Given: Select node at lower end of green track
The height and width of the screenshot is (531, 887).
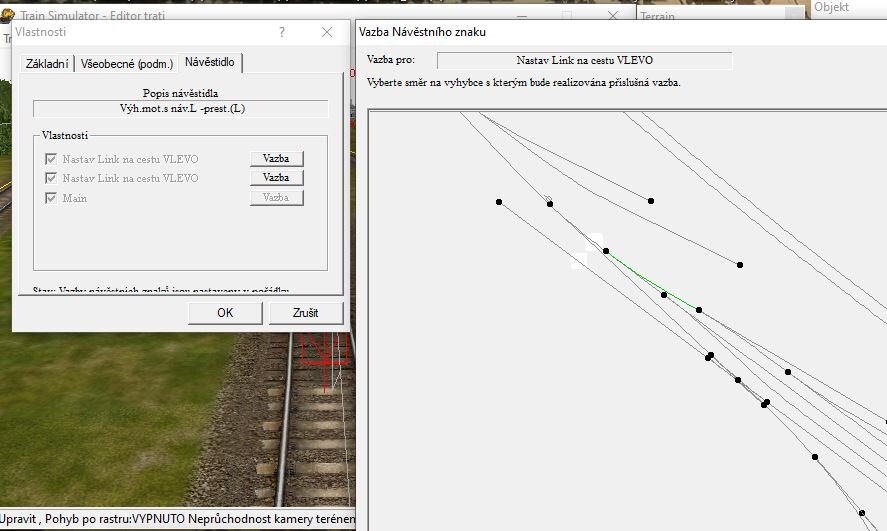Looking at the screenshot, I should pyautogui.click(x=699, y=310).
